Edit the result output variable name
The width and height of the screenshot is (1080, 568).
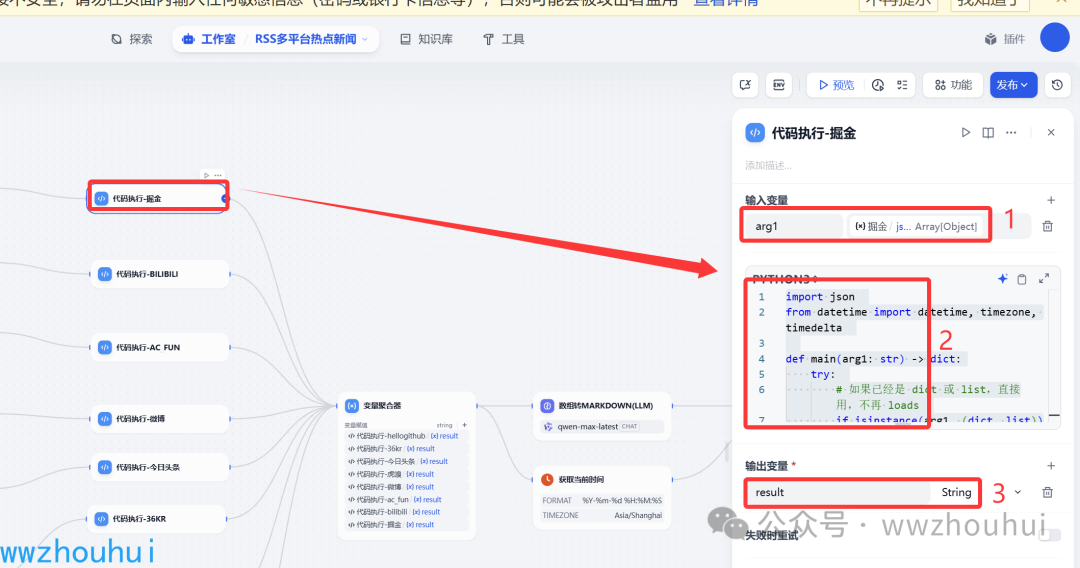tap(837, 492)
